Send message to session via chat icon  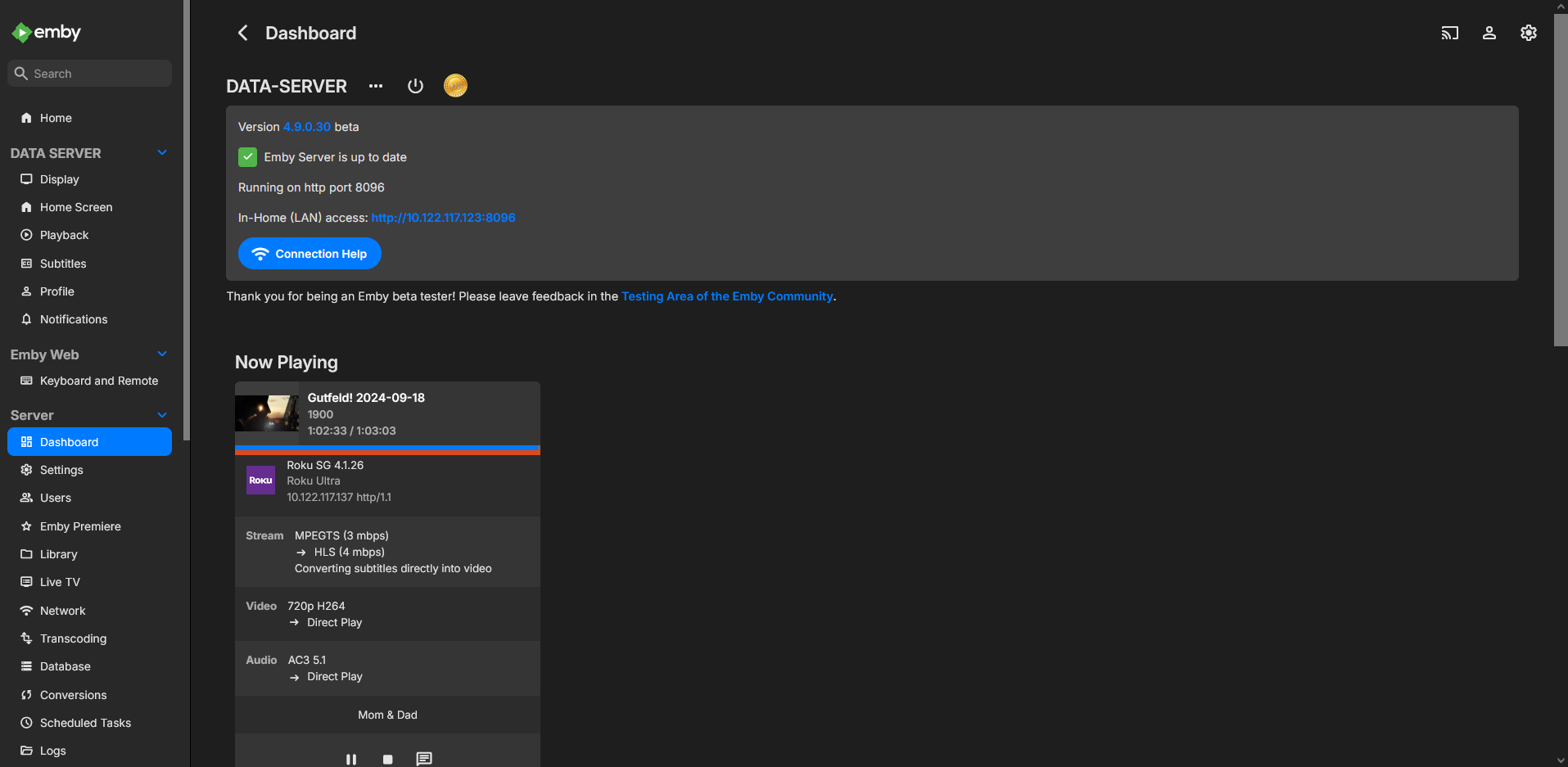pos(424,759)
